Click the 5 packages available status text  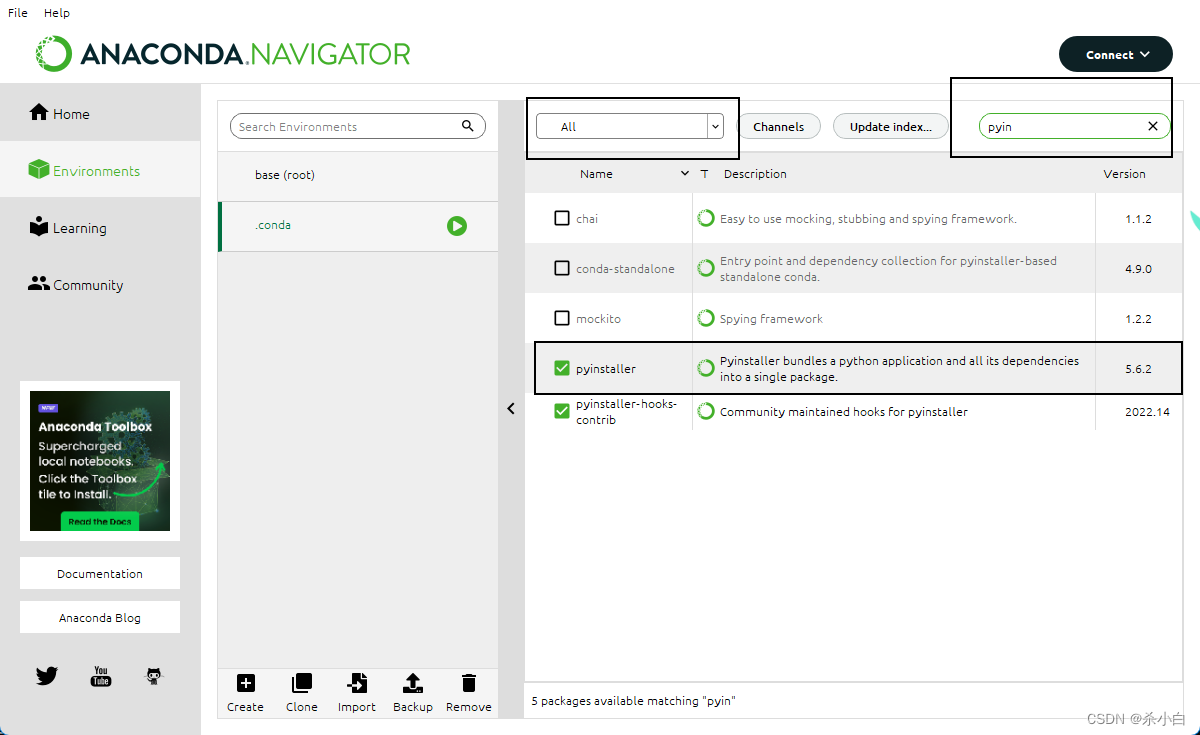point(633,701)
